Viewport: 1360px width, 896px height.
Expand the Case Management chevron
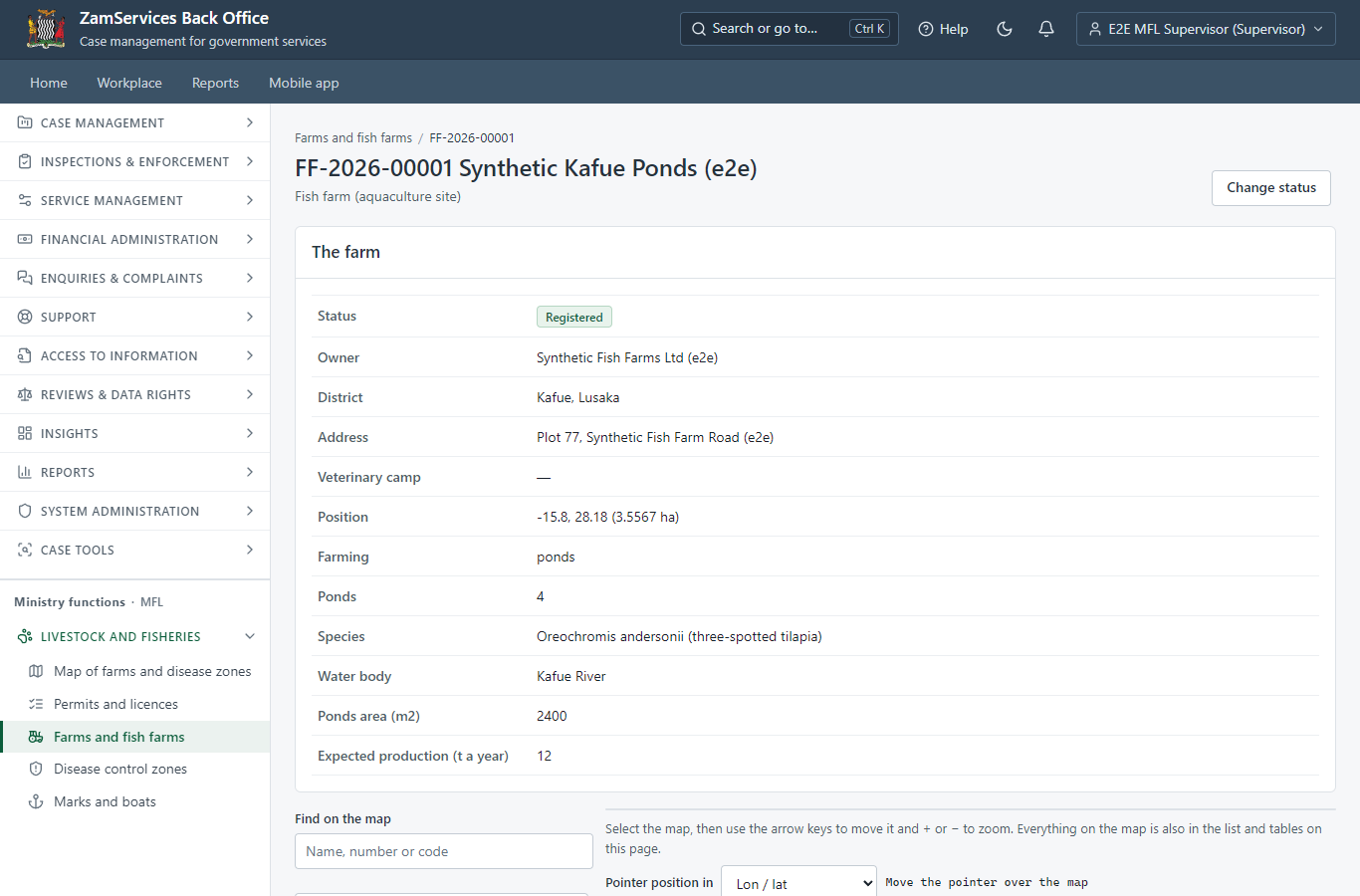[250, 122]
